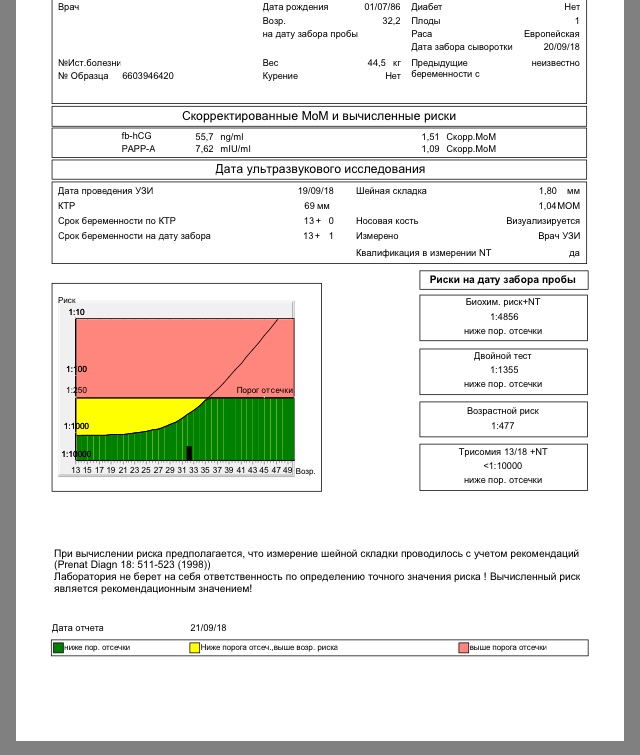Click the pink legend swatch for выше порога отсечки
The image size is (640, 755).
click(463, 648)
